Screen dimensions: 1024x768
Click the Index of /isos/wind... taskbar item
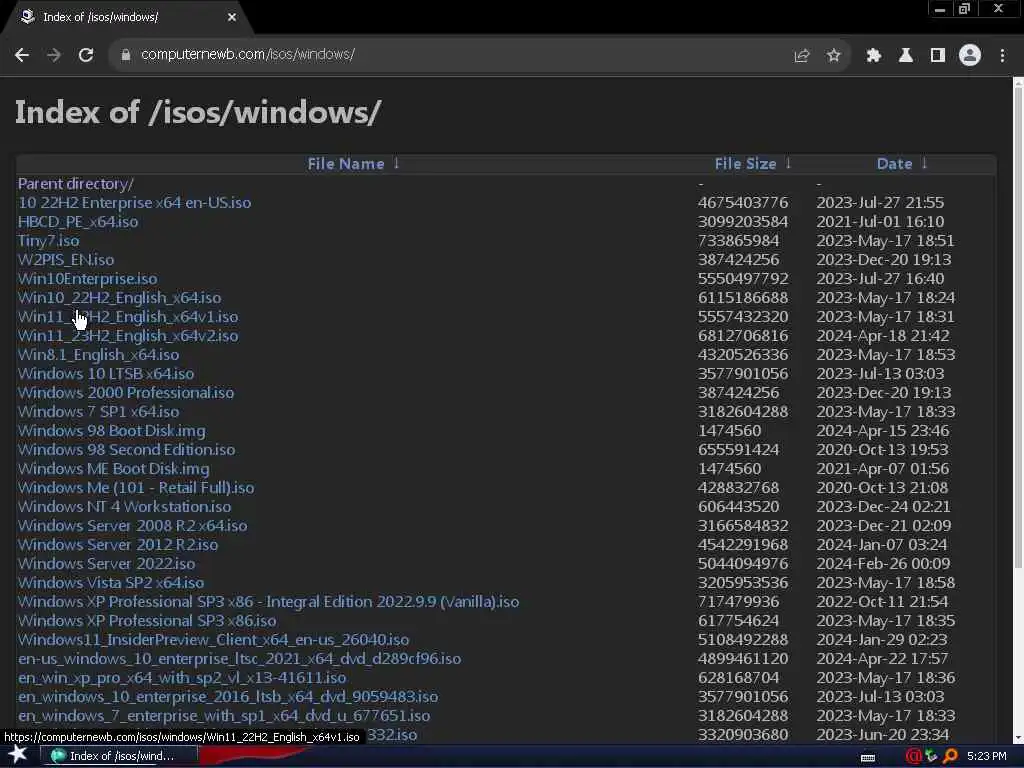click(120, 756)
